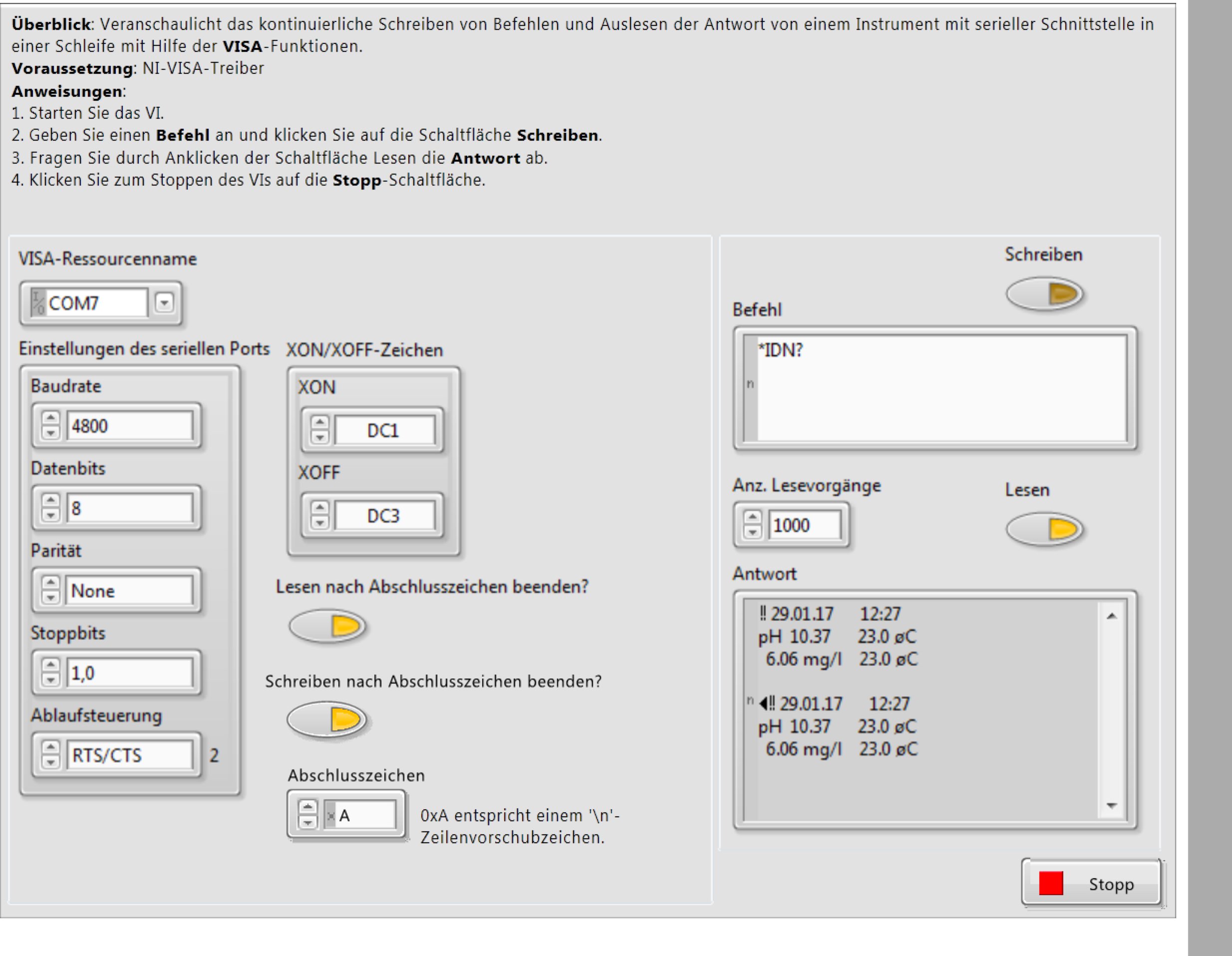The image size is (1232, 956).
Task: Click the XOFF DC3 decrement arrow
Action: click(x=320, y=522)
